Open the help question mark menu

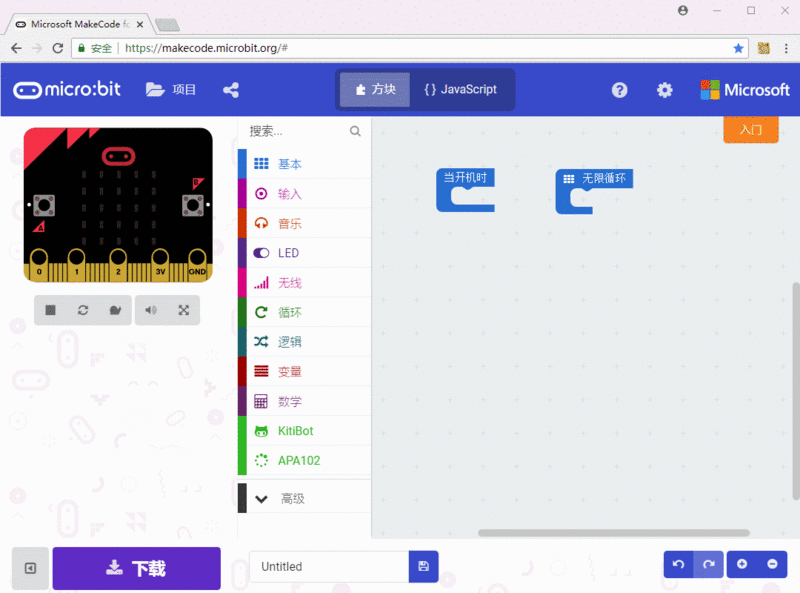(x=619, y=90)
